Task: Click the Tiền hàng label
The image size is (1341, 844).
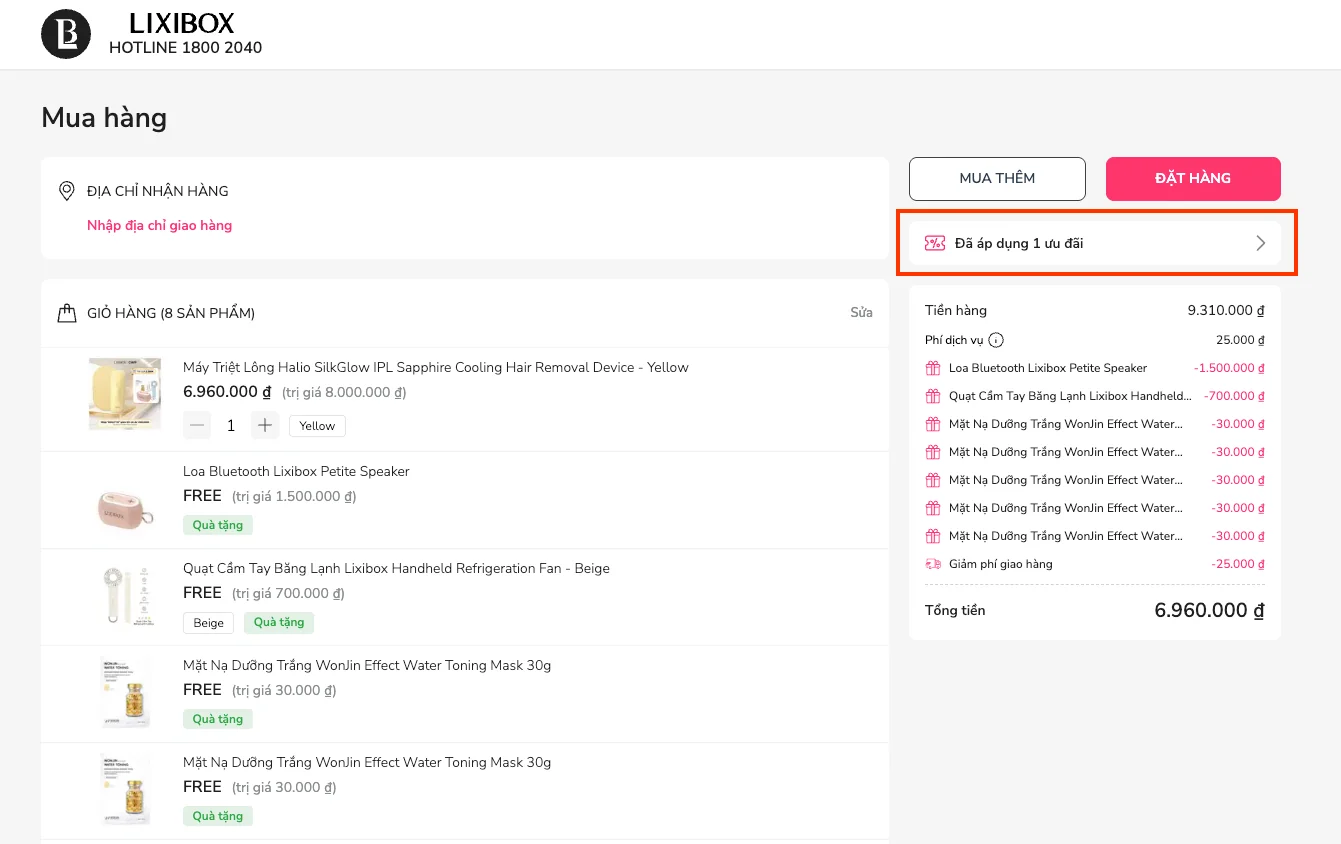Action: click(956, 311)
